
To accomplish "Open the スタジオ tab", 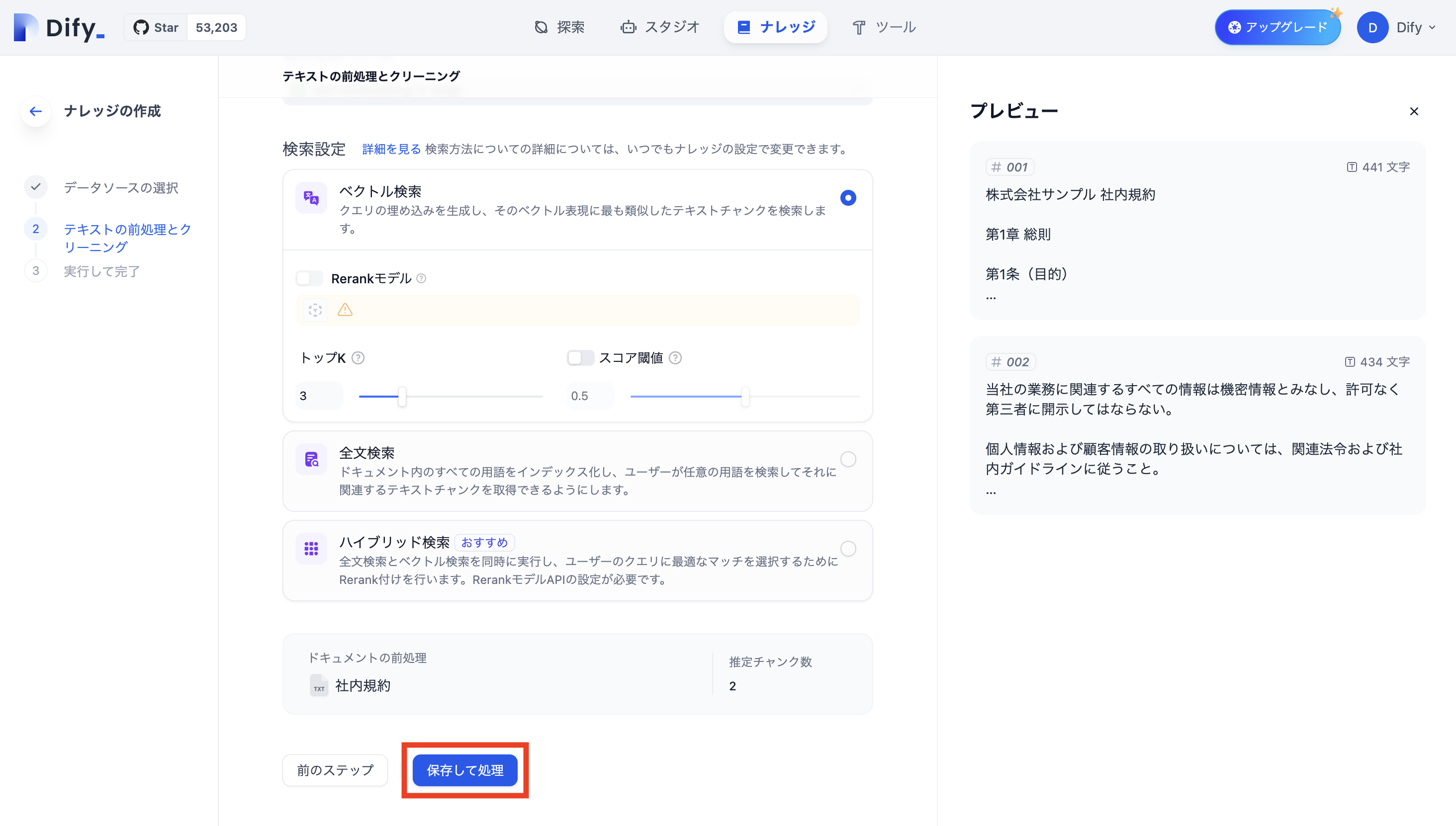I will pos(659,27).
